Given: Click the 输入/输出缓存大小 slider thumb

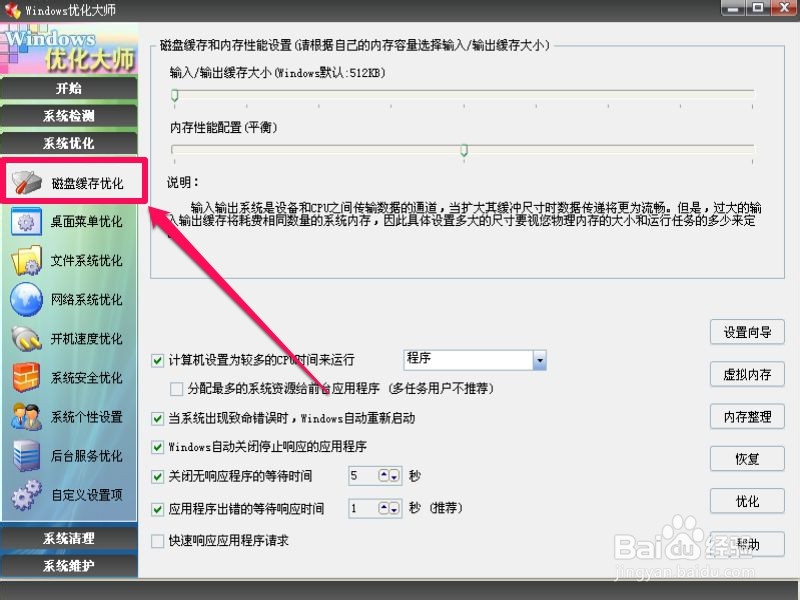Looking at the screenshot, I should (x=174, y=95).
